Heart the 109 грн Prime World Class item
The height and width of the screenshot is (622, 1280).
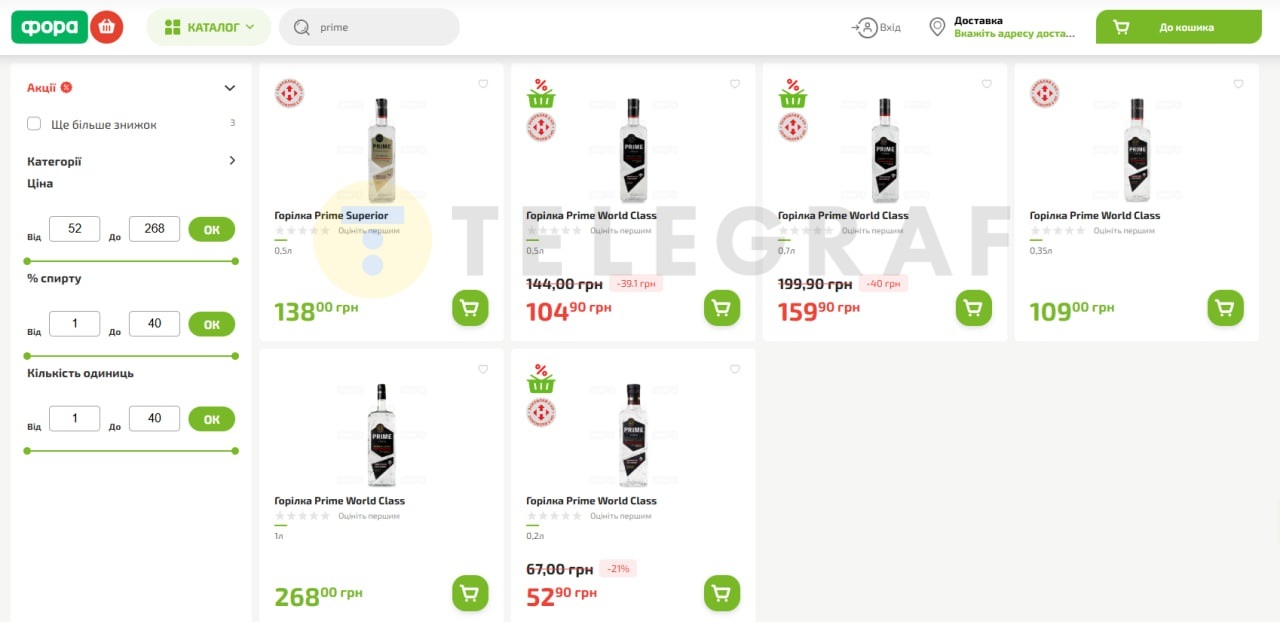(1238, 84)
